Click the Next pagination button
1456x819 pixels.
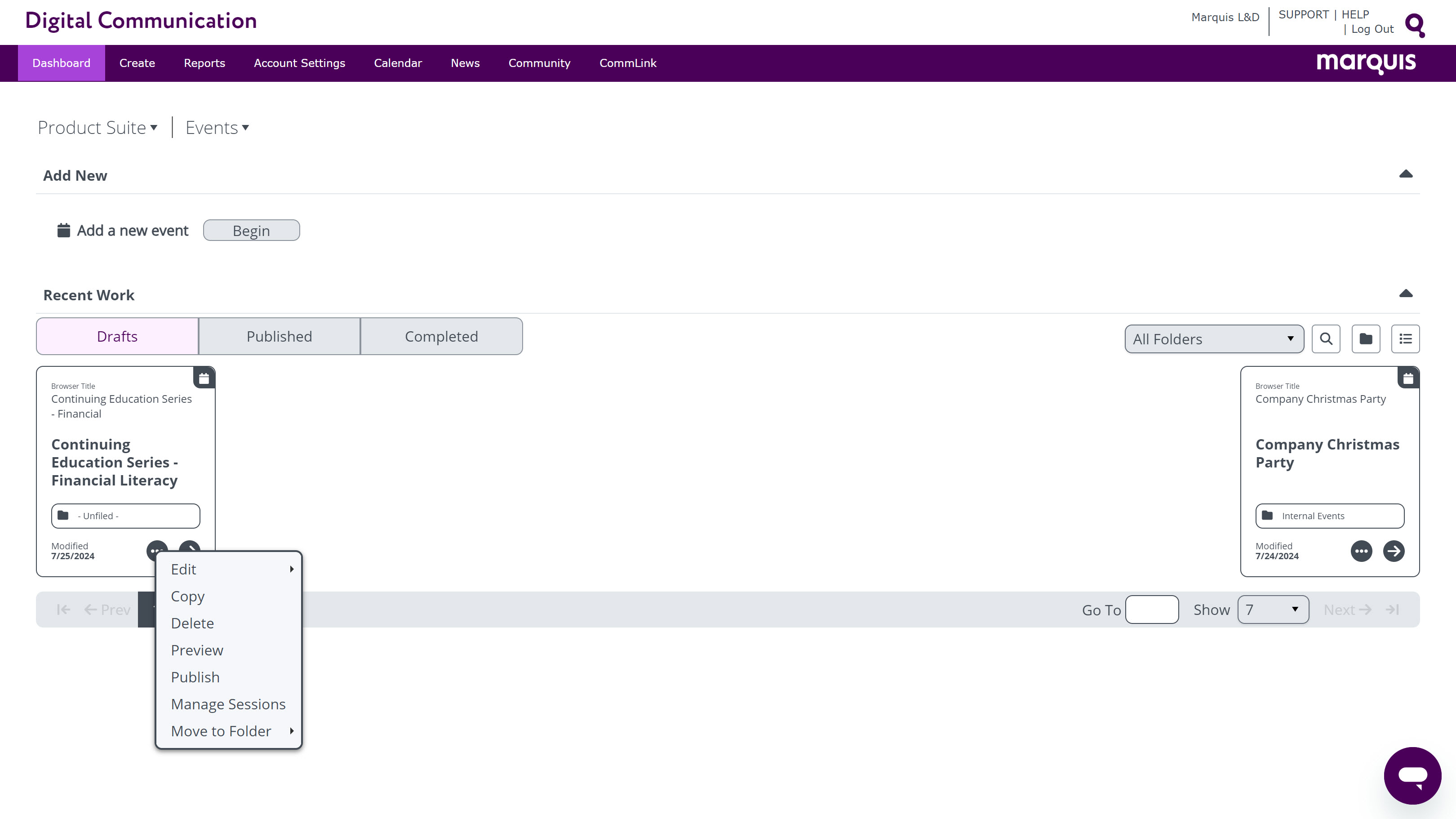click(1348, 610)
